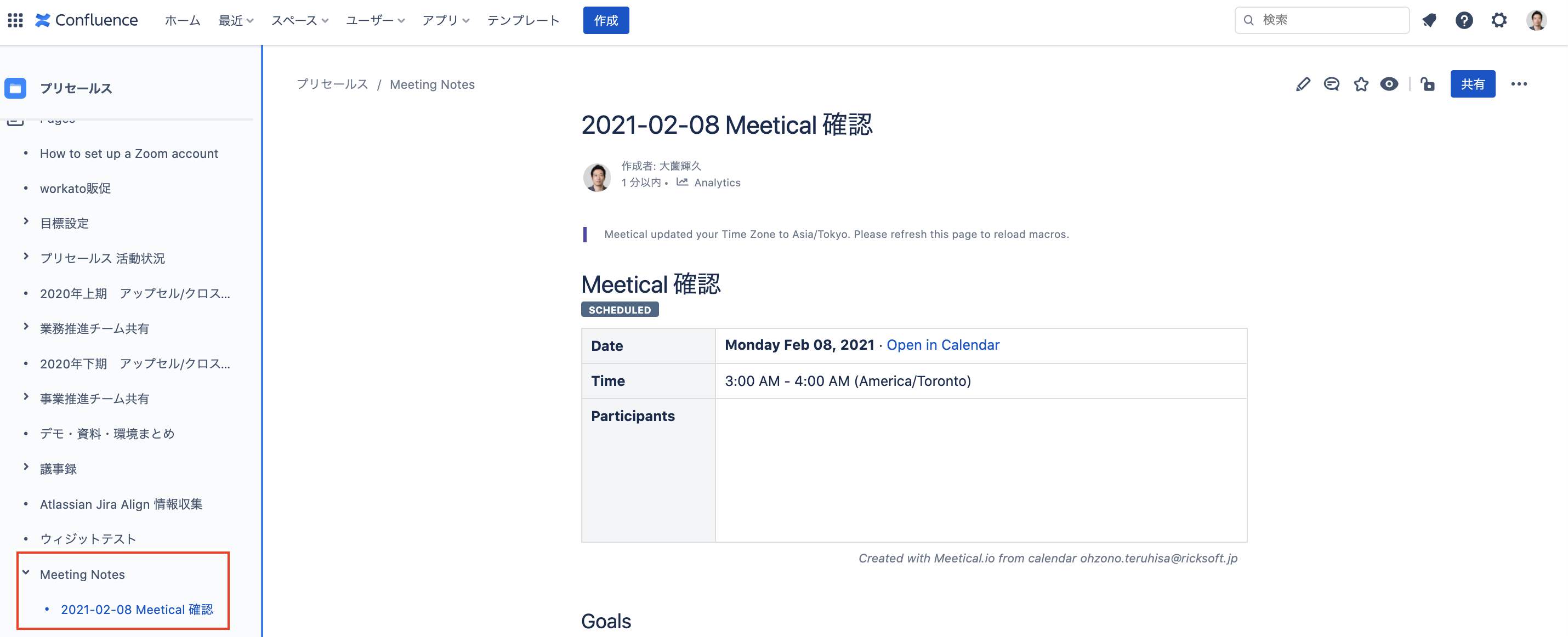Click the 共有 share button
This screenshot has width=1568, height=637.
point(1473,84)
